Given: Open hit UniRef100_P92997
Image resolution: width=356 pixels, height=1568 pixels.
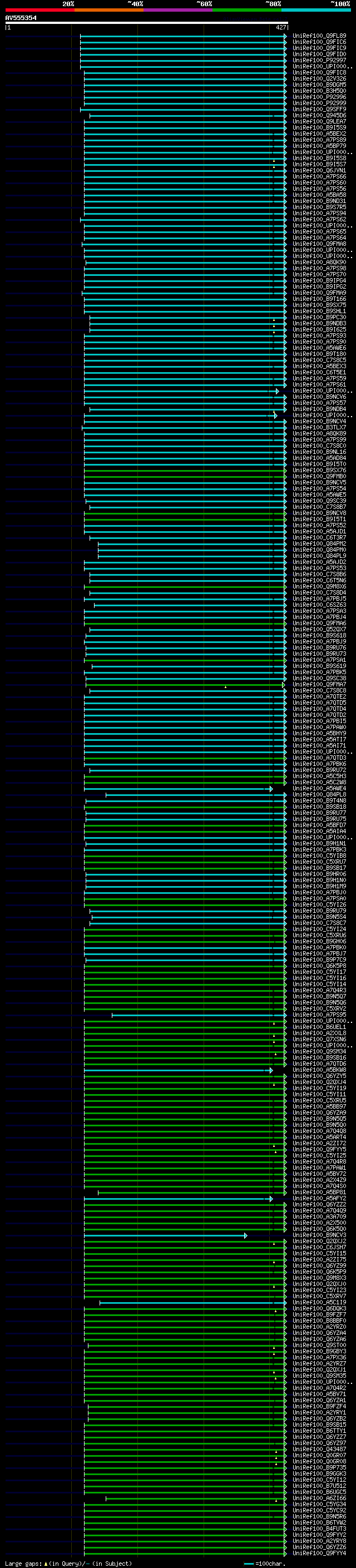Looking at the screenshot, I should tap(319, 60).
